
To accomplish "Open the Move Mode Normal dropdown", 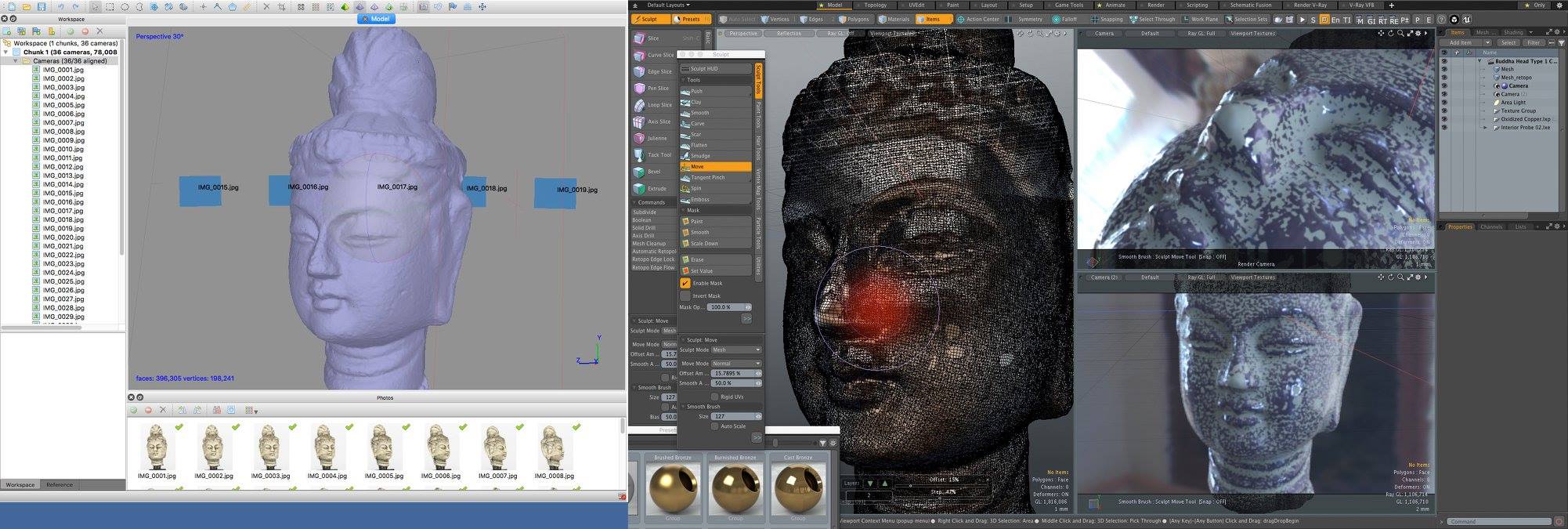I will click(735, 364).
